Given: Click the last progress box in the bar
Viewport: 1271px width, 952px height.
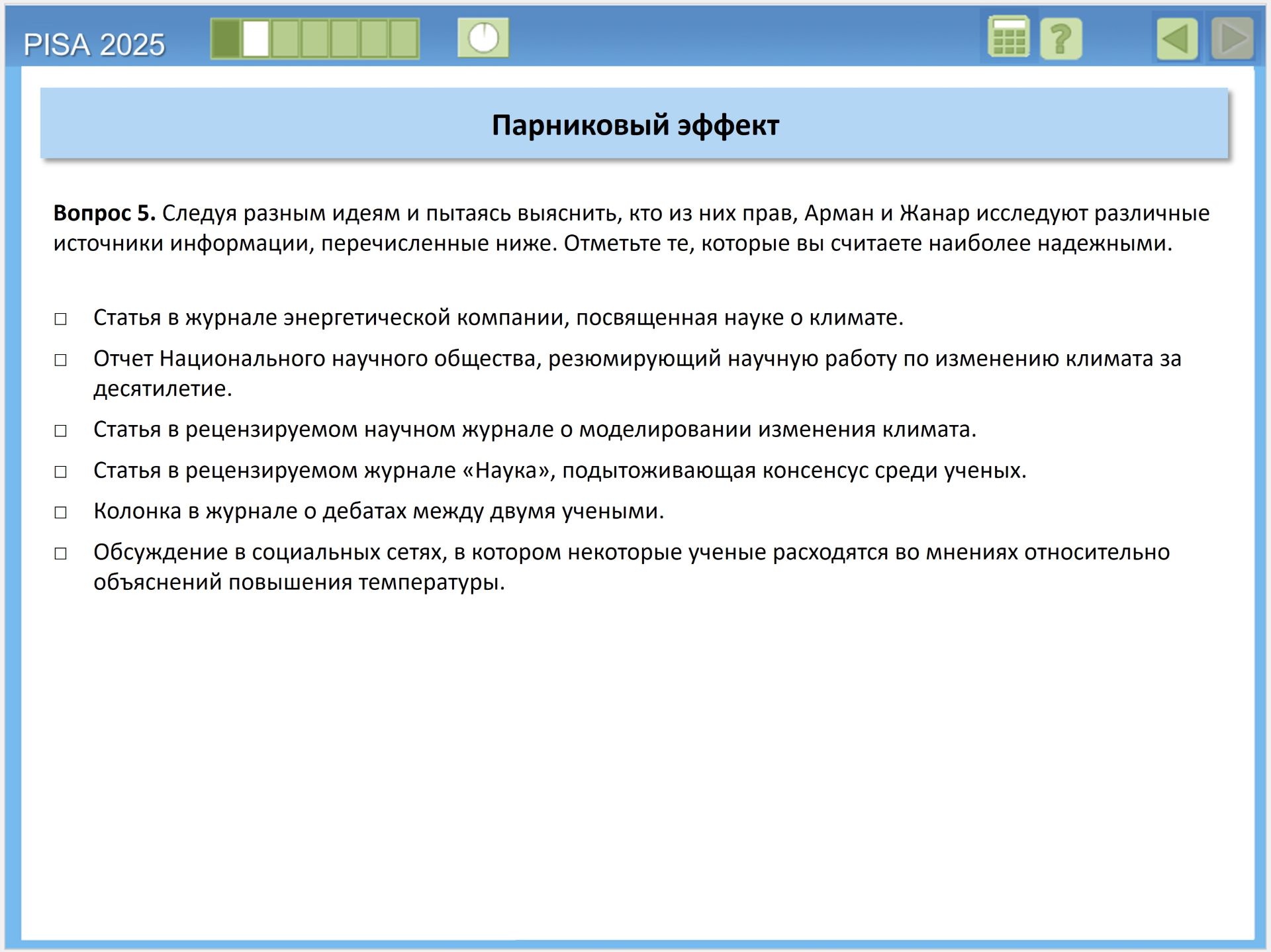Looking at the screenshot, I should pyautogui.click(x=403, y=38).
